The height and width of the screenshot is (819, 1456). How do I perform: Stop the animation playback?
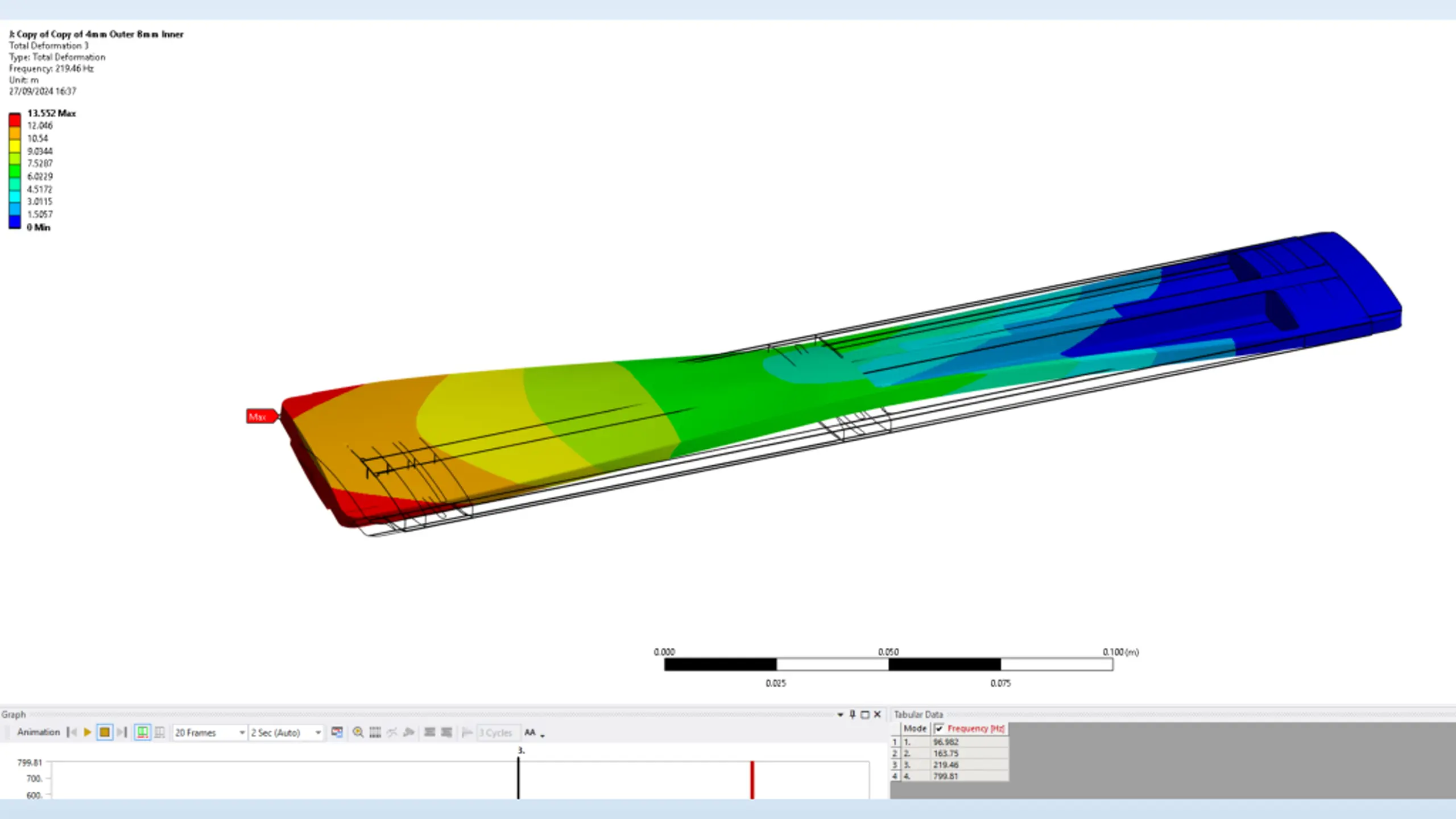105,732
